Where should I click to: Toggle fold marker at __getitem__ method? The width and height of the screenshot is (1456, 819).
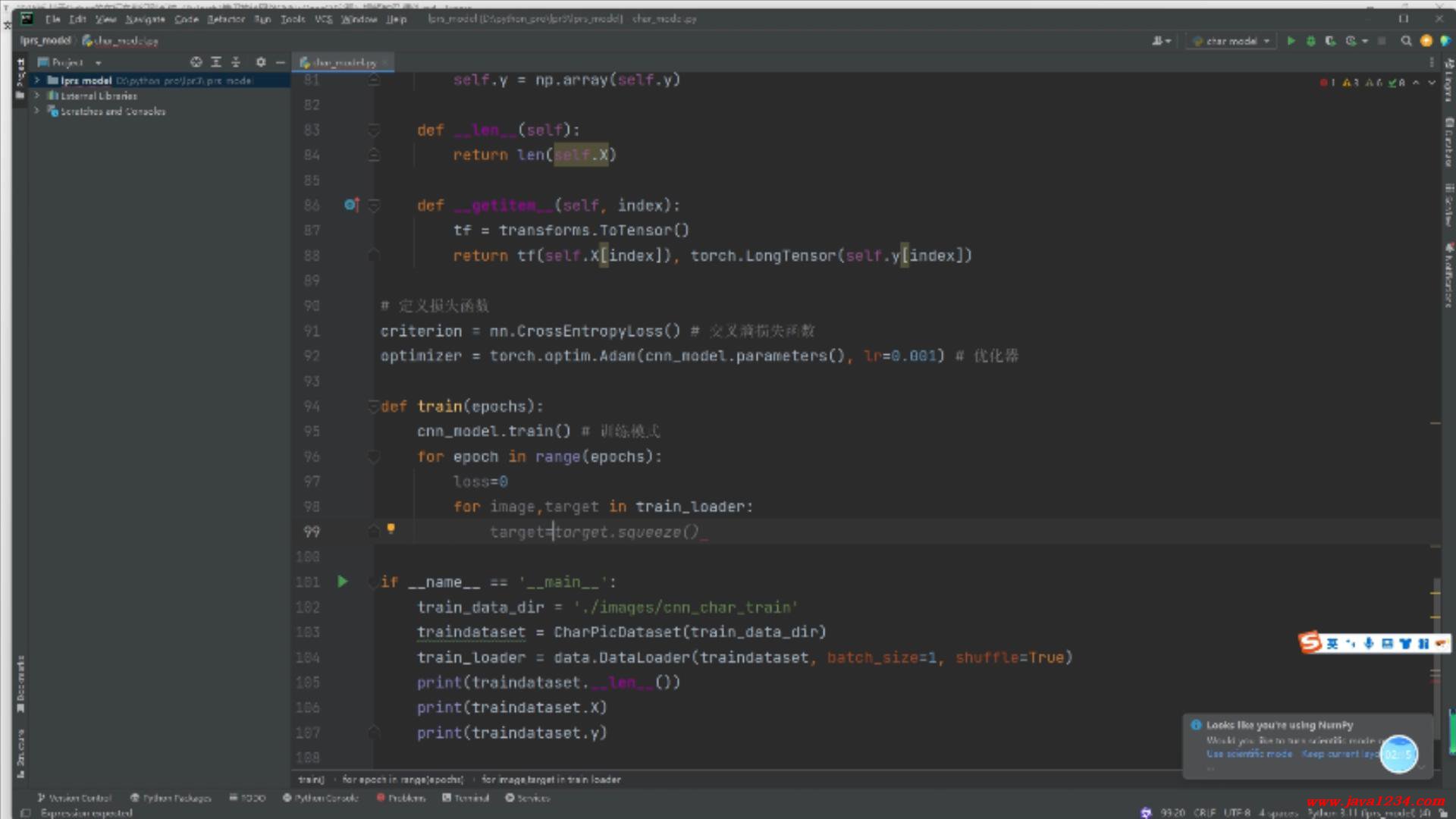click(374, 206)
